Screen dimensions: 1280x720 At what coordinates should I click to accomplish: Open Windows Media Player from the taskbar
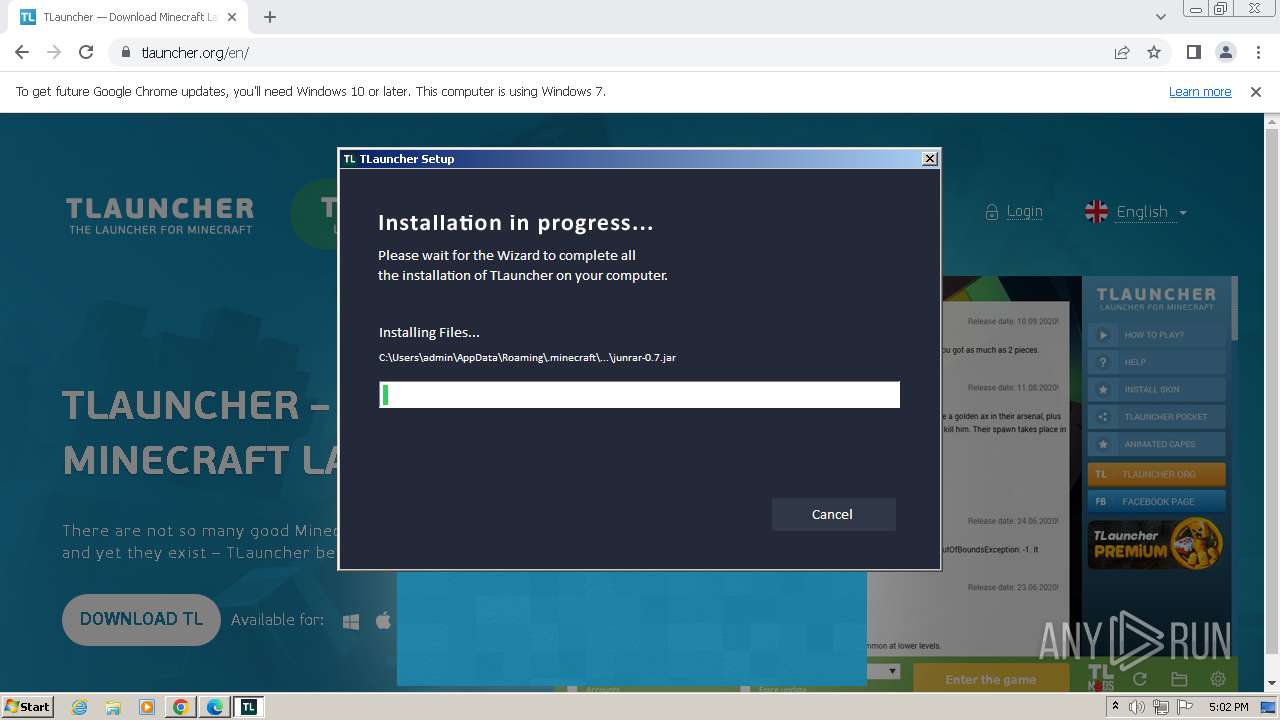coord(147,707)
